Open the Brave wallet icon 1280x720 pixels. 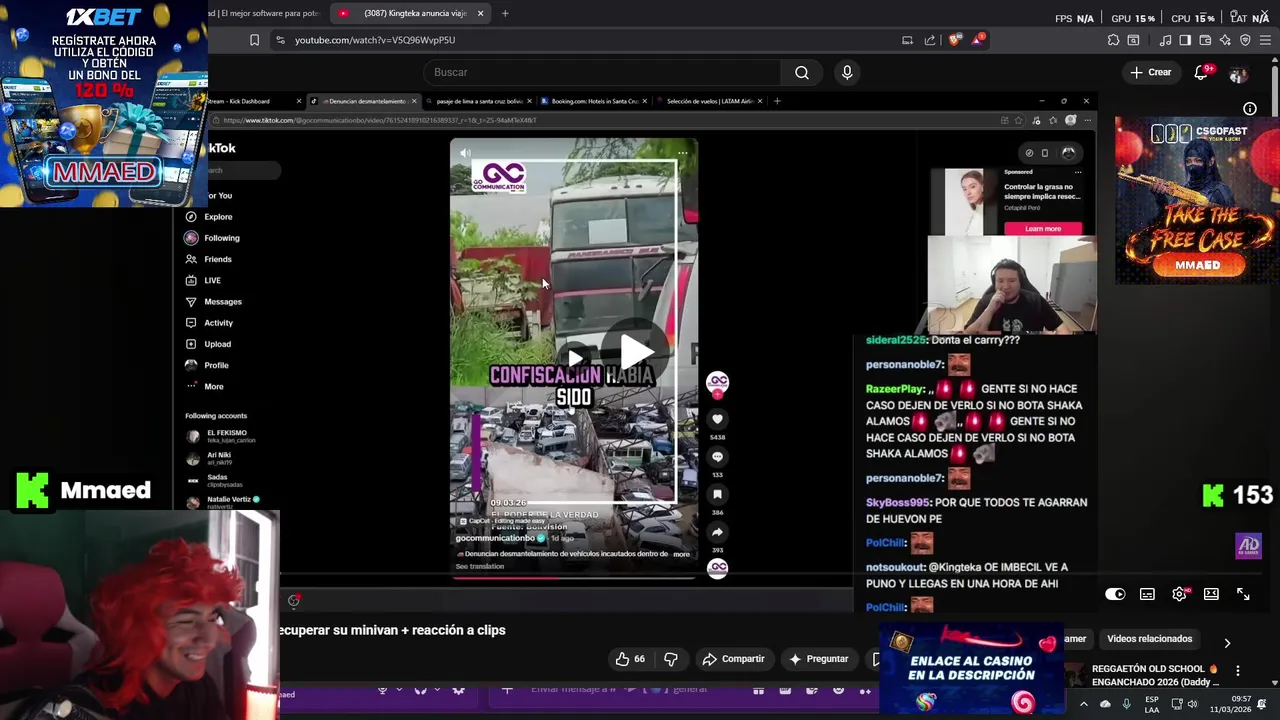(1205, 40)
